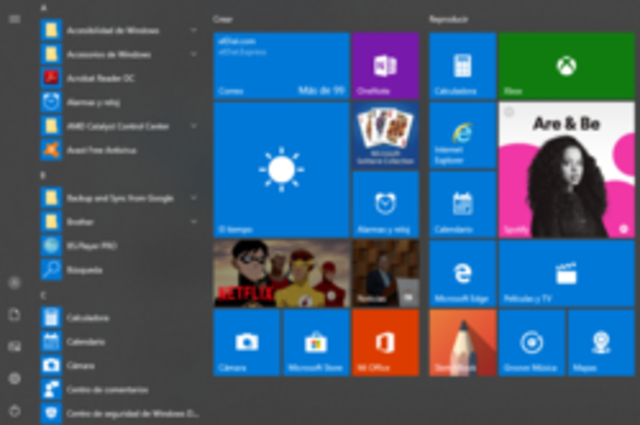The height and width of the screenshot is (425, 640).
Task: Expand Backup and Sync from Google chevron
Action: click(x=194, y=198)
